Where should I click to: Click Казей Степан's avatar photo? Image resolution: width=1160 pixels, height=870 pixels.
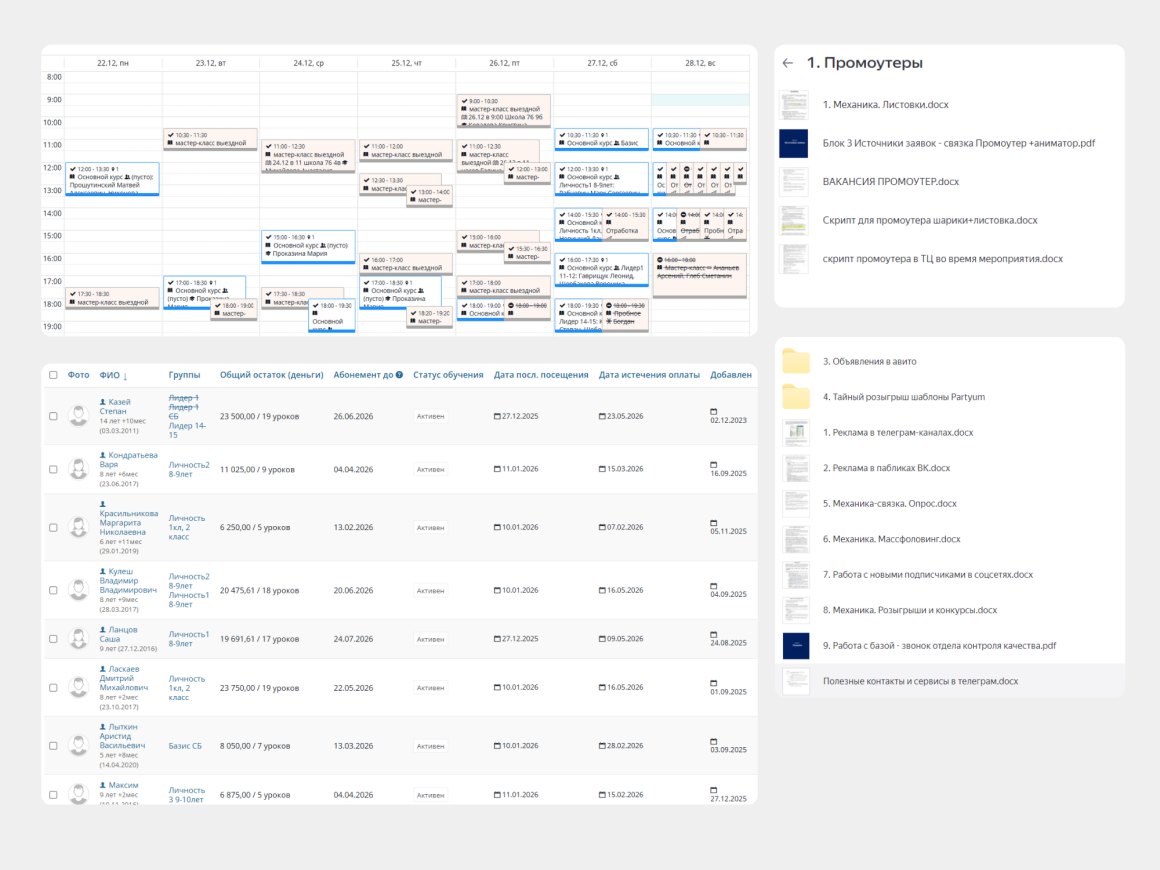pos(78,416)
